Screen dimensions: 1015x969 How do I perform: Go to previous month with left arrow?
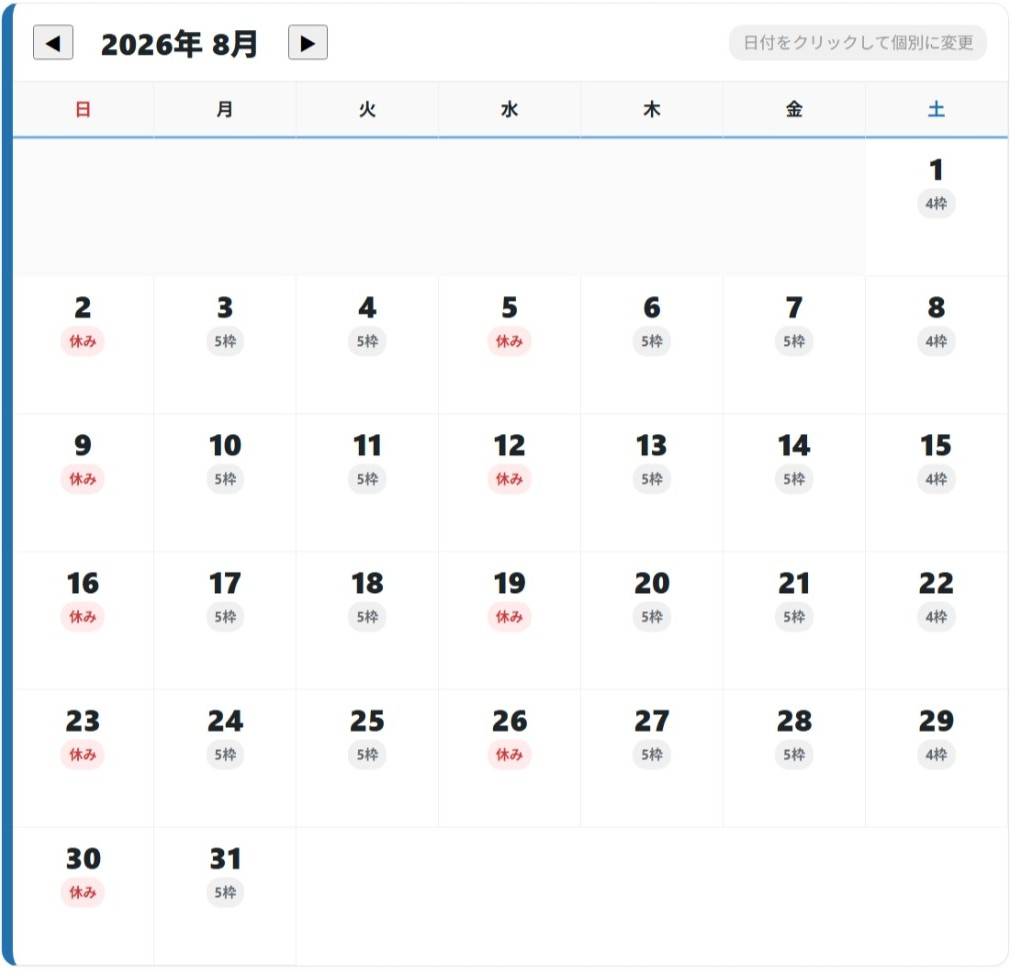[x=53, y=43]
